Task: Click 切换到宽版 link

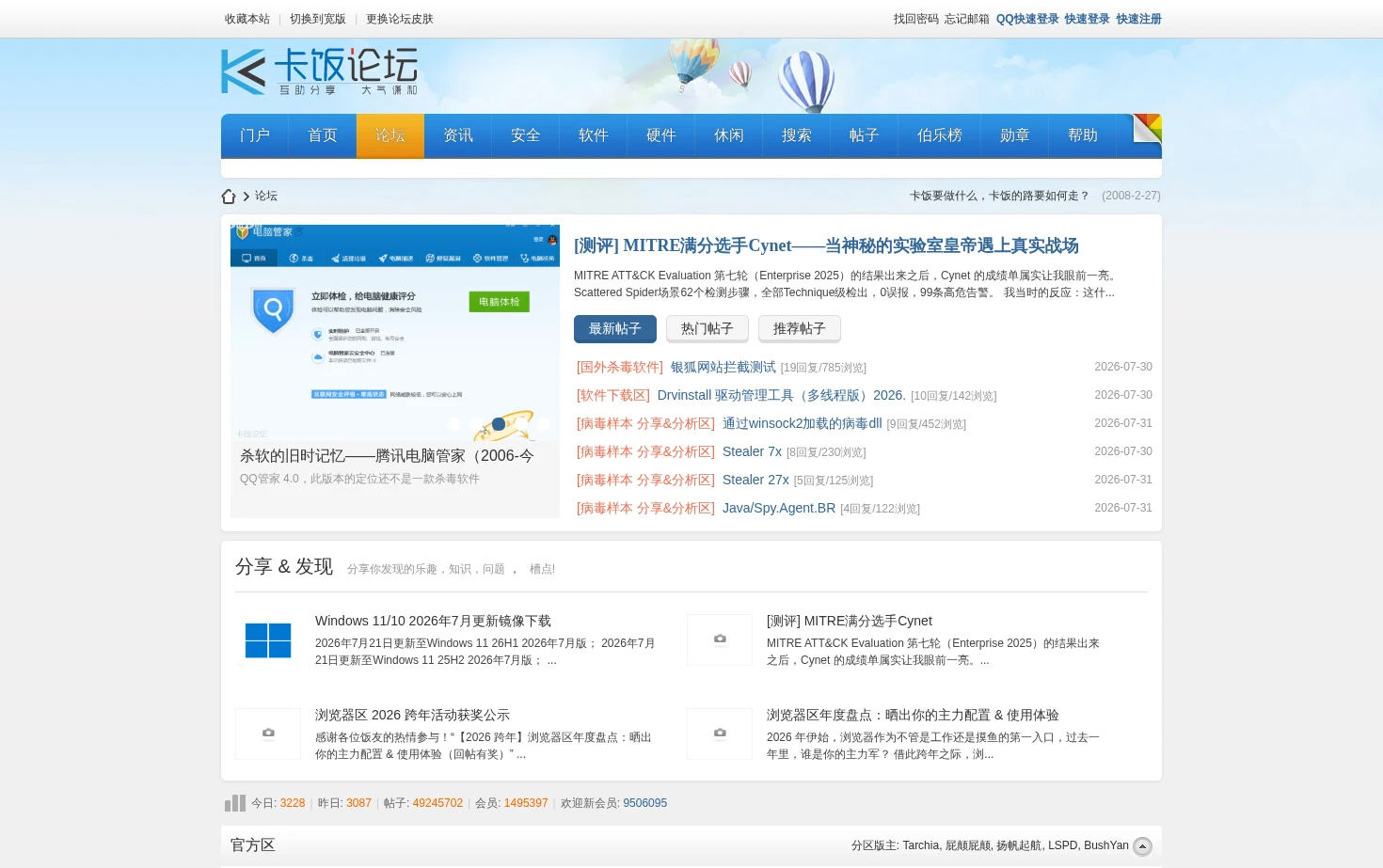Action: point(318,19)
